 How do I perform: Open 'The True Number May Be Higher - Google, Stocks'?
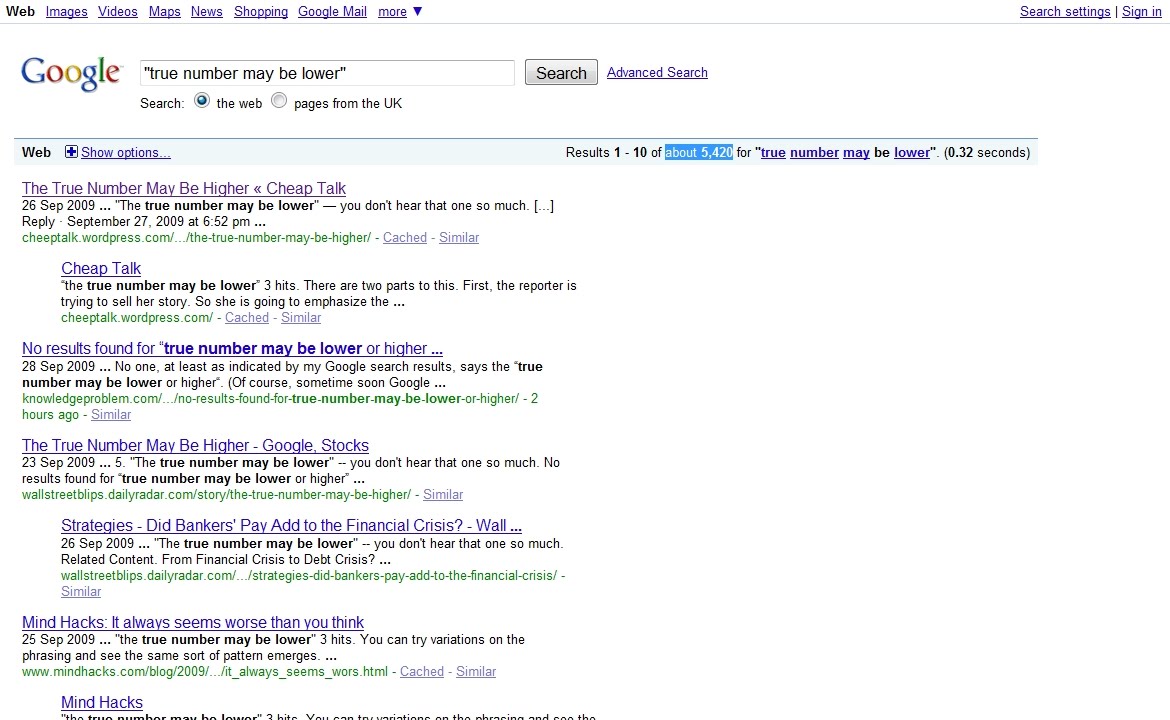point(195,445)
